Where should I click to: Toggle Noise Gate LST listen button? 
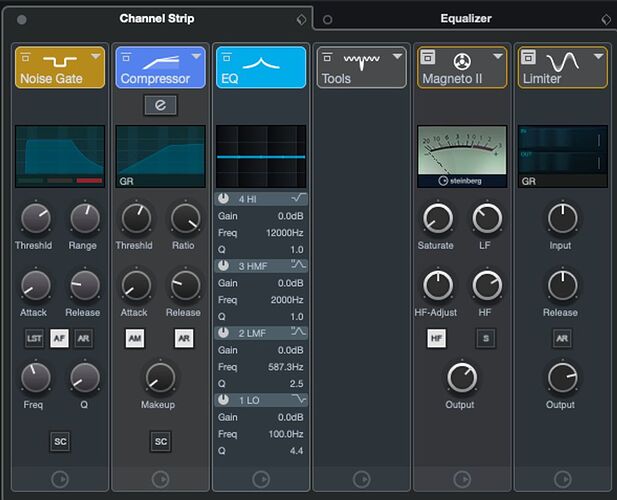click(35, 338)
